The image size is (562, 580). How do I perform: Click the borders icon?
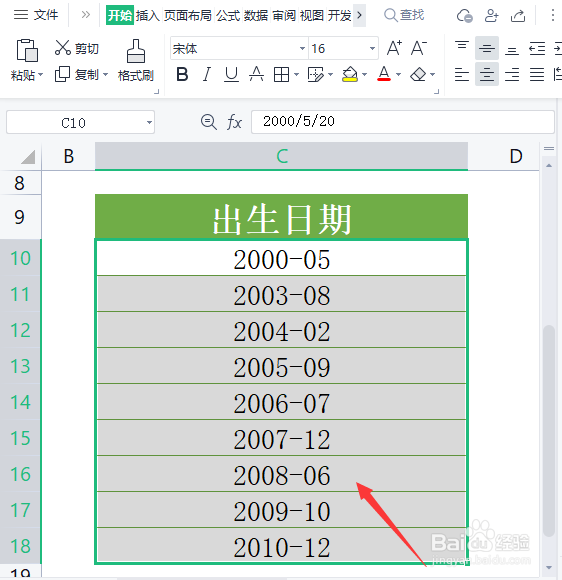(281, 74)
